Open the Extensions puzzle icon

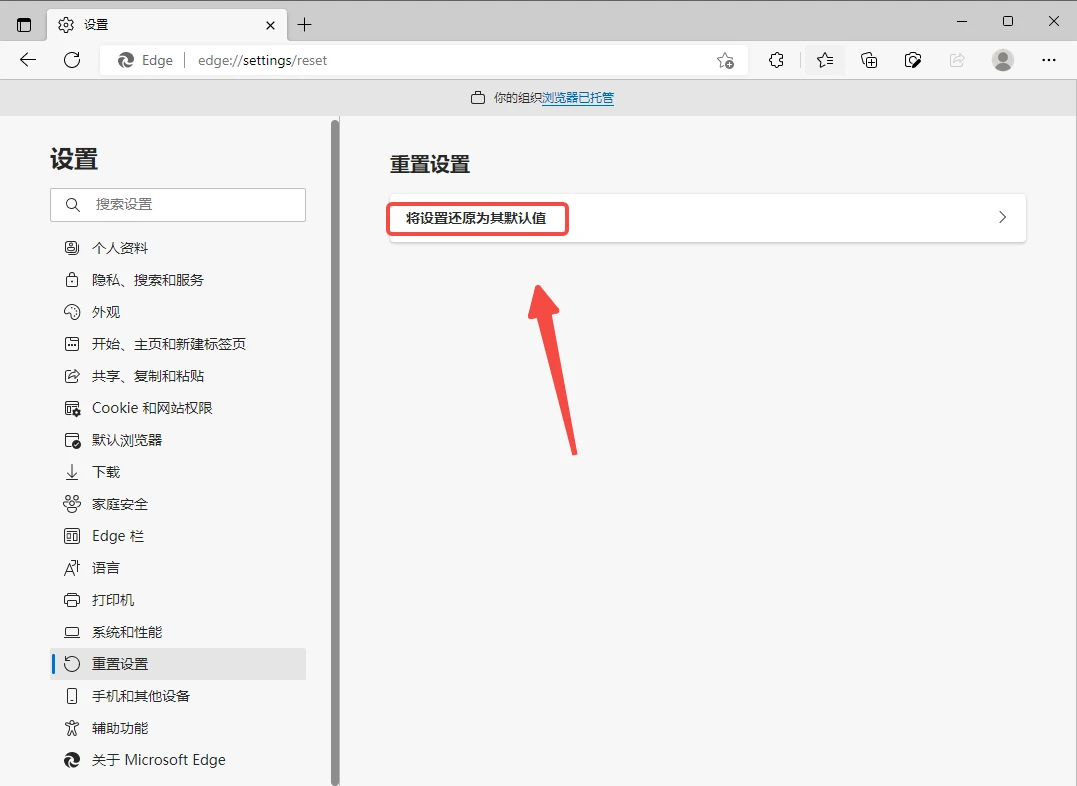click(776, 60)
